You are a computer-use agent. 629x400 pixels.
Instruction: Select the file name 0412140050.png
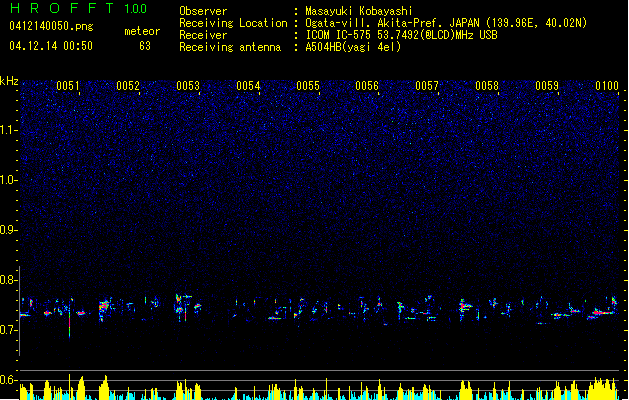pos(51,26)
